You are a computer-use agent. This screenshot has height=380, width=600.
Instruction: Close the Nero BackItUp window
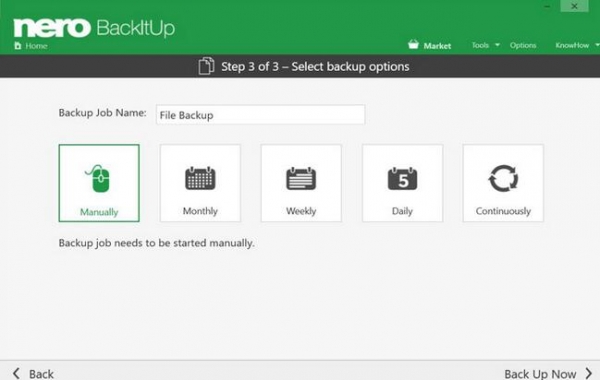point(574,6)
